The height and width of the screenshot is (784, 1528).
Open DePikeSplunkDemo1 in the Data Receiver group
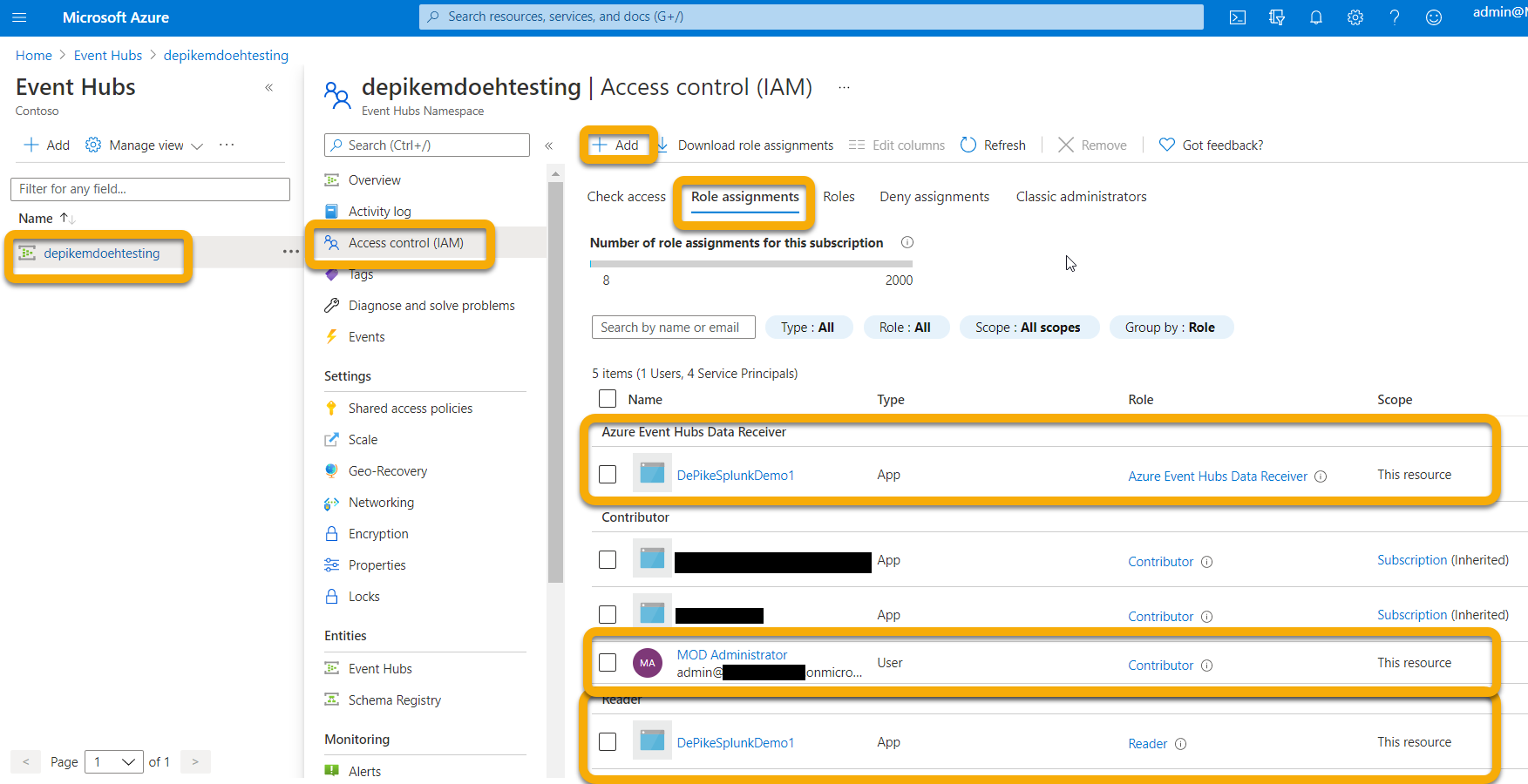coord(736,476)
